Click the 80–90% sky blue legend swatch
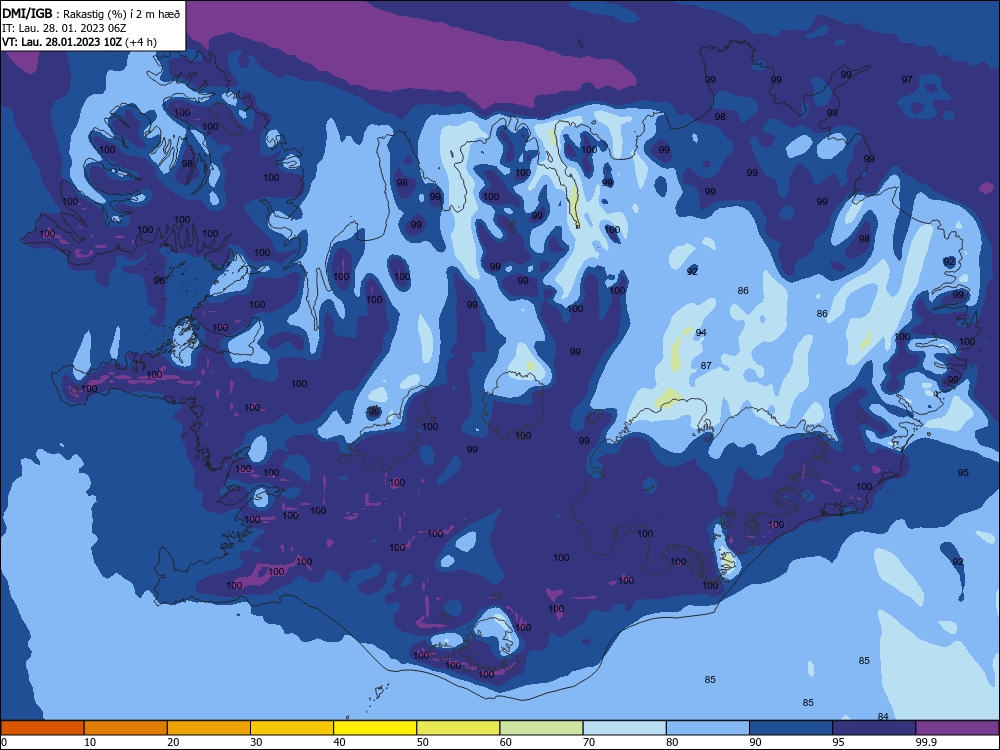The height and width of the screenshot is (750, 1000). tap(708, 728)
